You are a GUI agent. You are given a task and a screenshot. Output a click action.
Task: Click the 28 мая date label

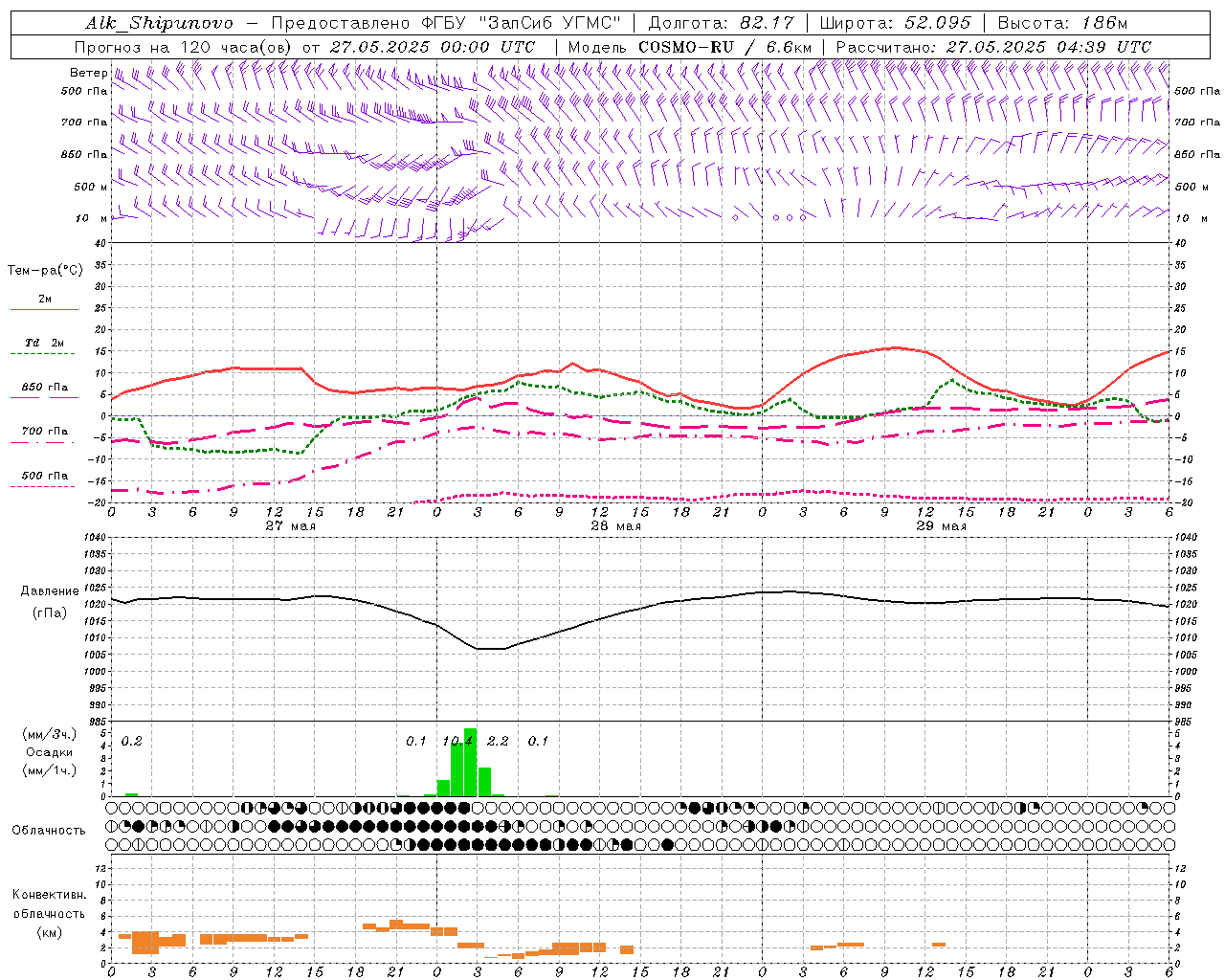coord(615,526)
